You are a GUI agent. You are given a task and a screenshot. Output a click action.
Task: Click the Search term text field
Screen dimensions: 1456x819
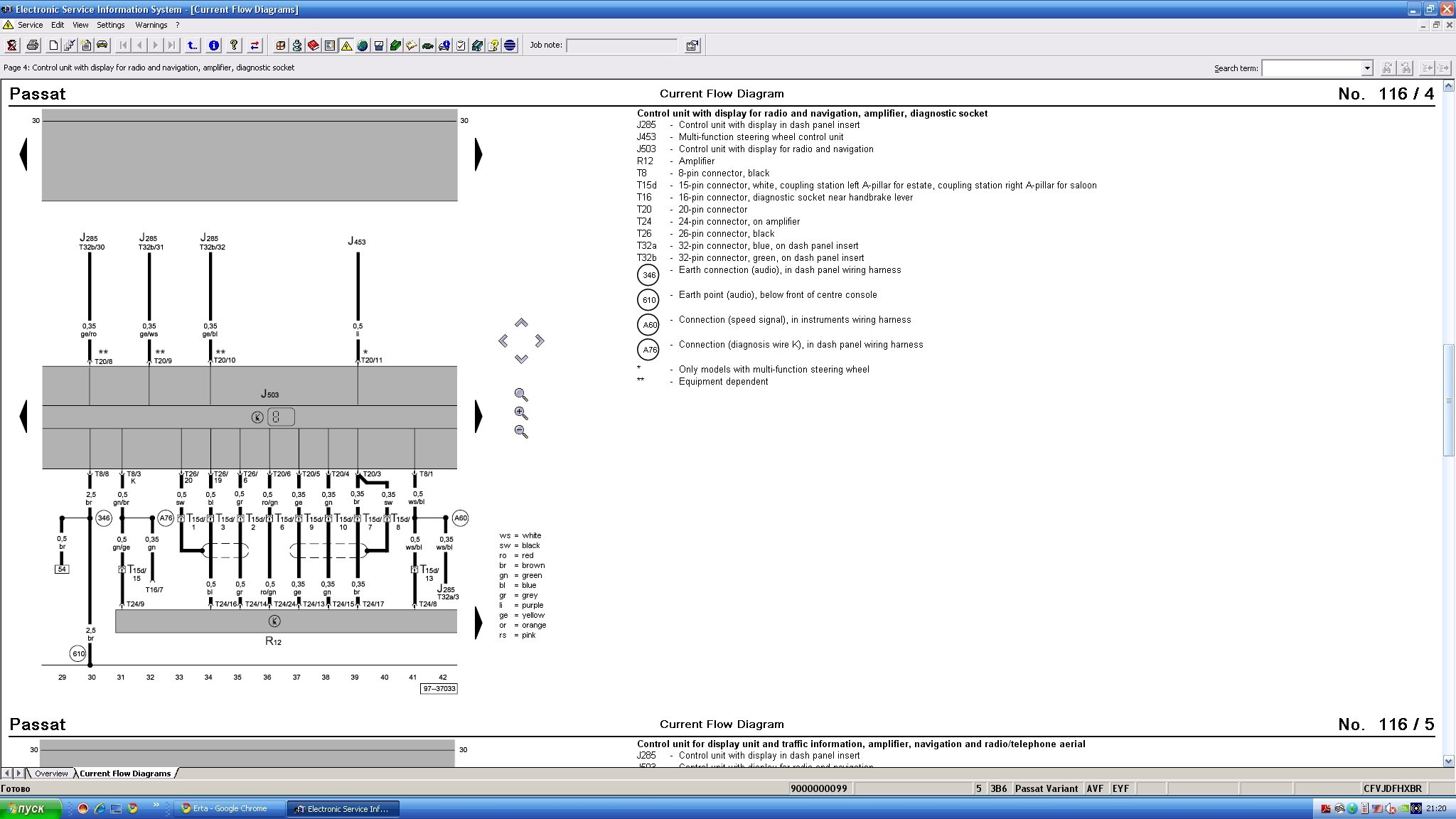coord(1312,68)
